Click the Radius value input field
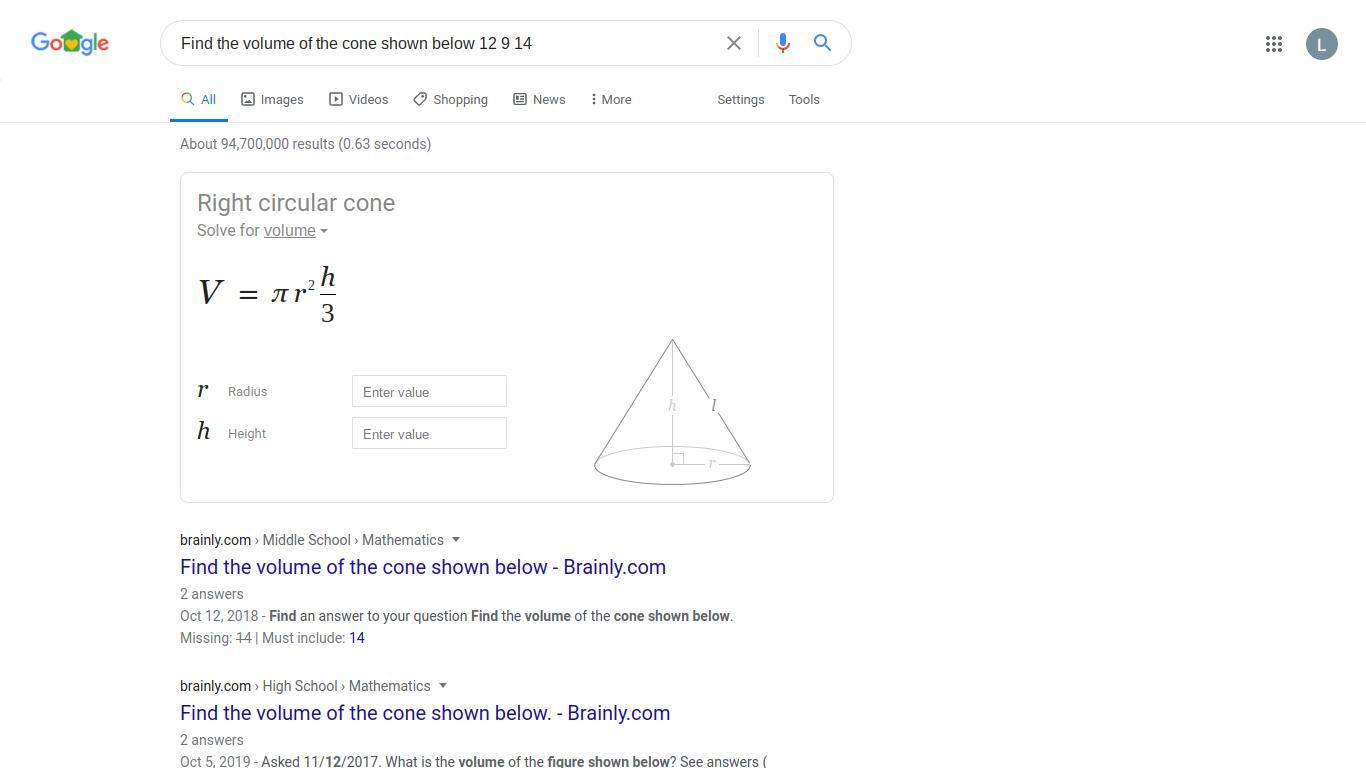This screenshot has height=768, width=1366. point(429,391)
